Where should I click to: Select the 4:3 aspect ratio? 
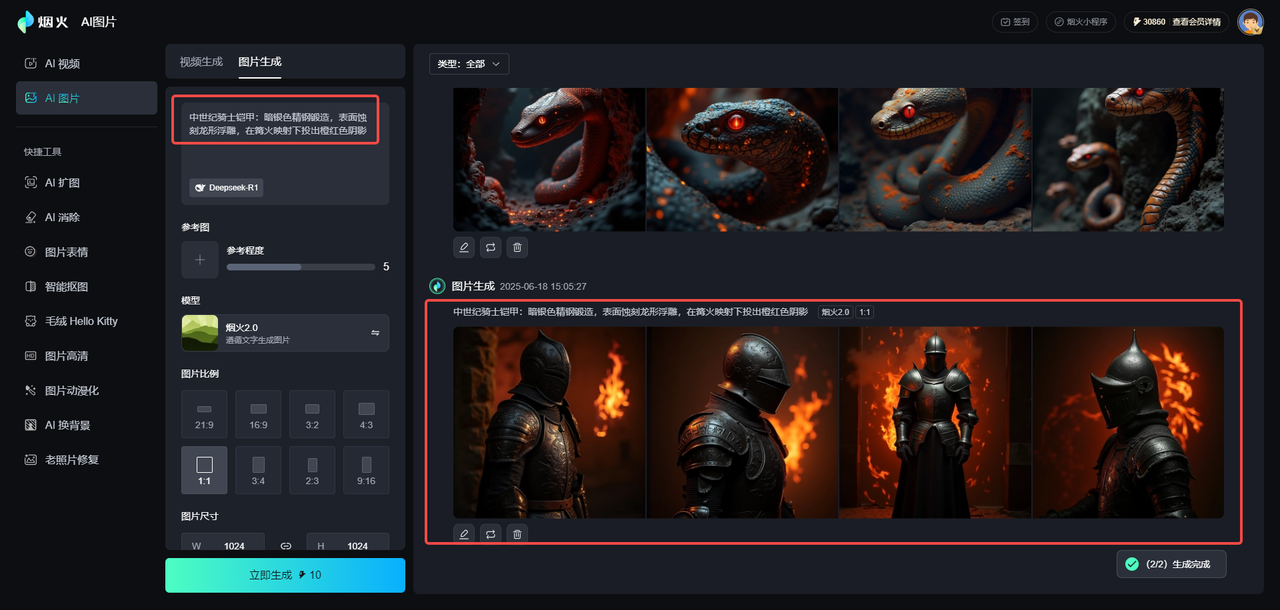point(366,415)
